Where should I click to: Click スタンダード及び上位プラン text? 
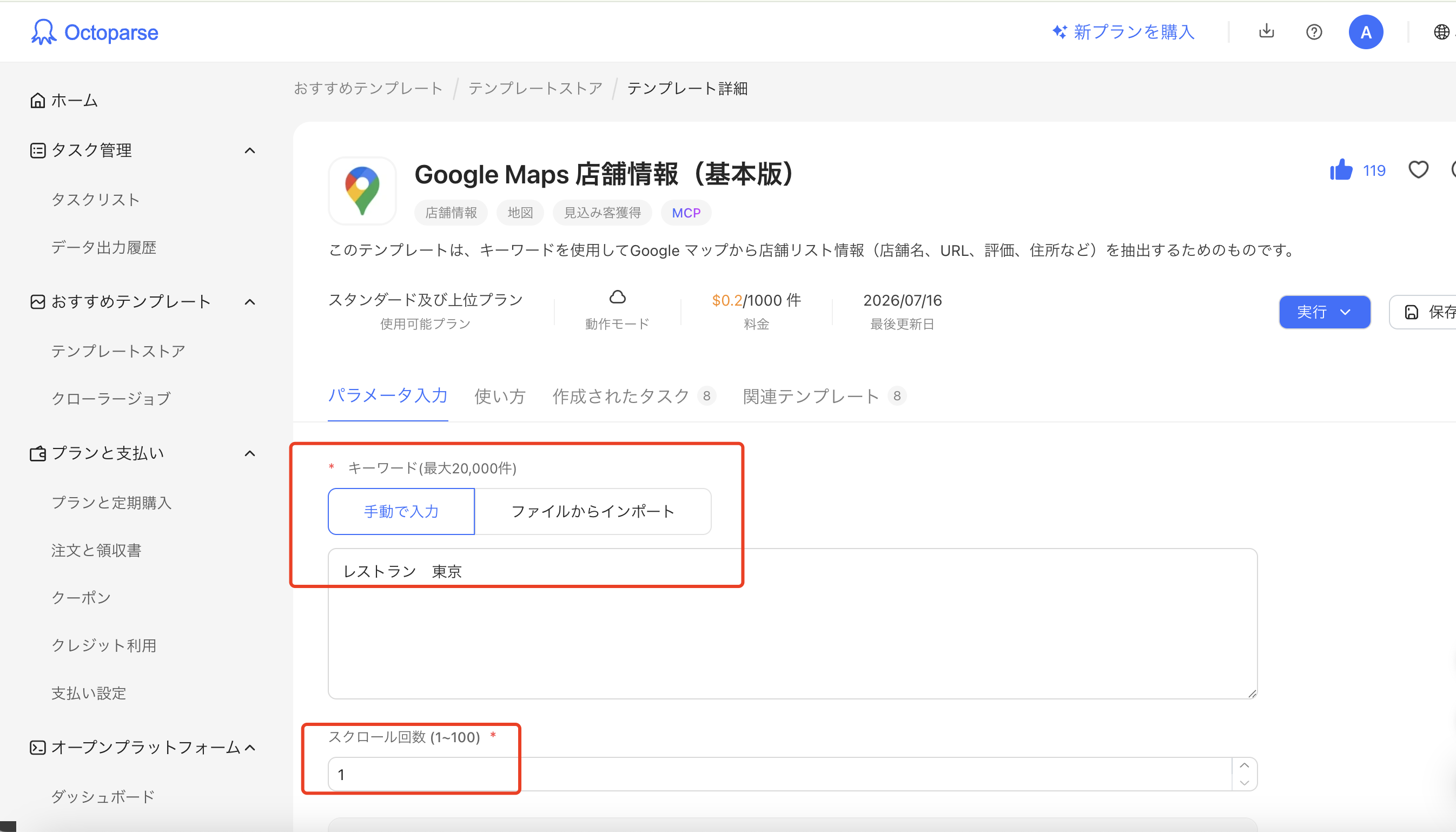[426, 300]
